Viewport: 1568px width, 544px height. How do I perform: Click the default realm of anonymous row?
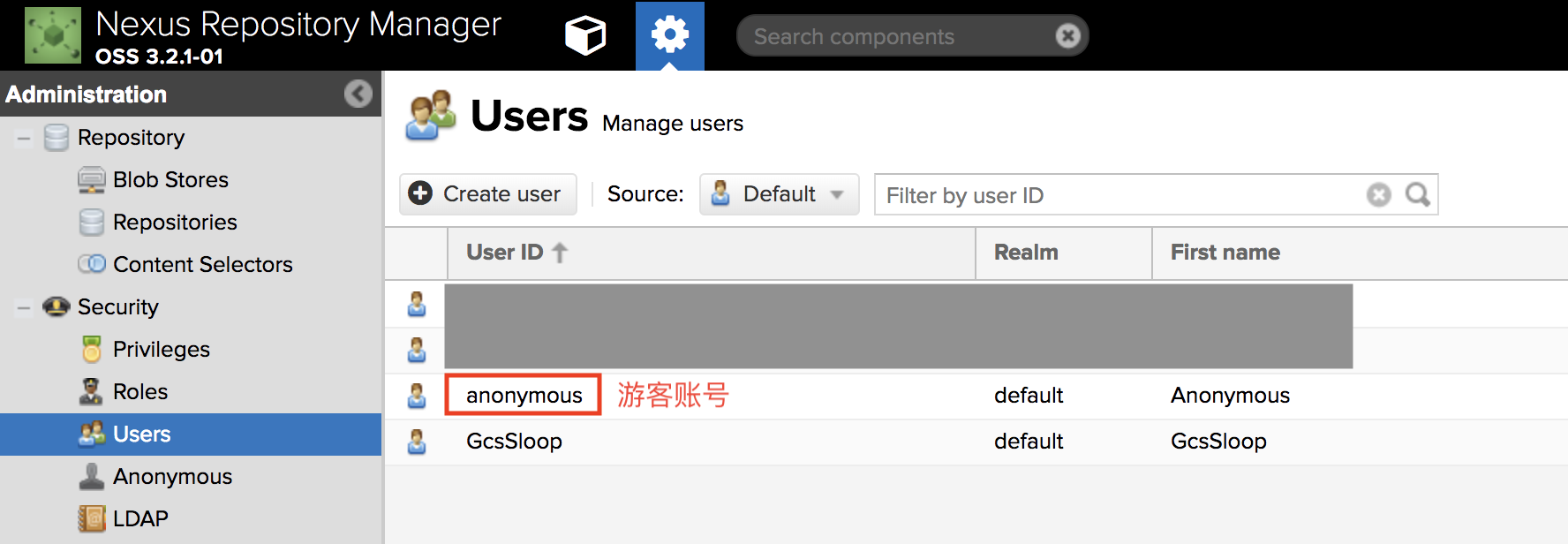click(1029, 396)
